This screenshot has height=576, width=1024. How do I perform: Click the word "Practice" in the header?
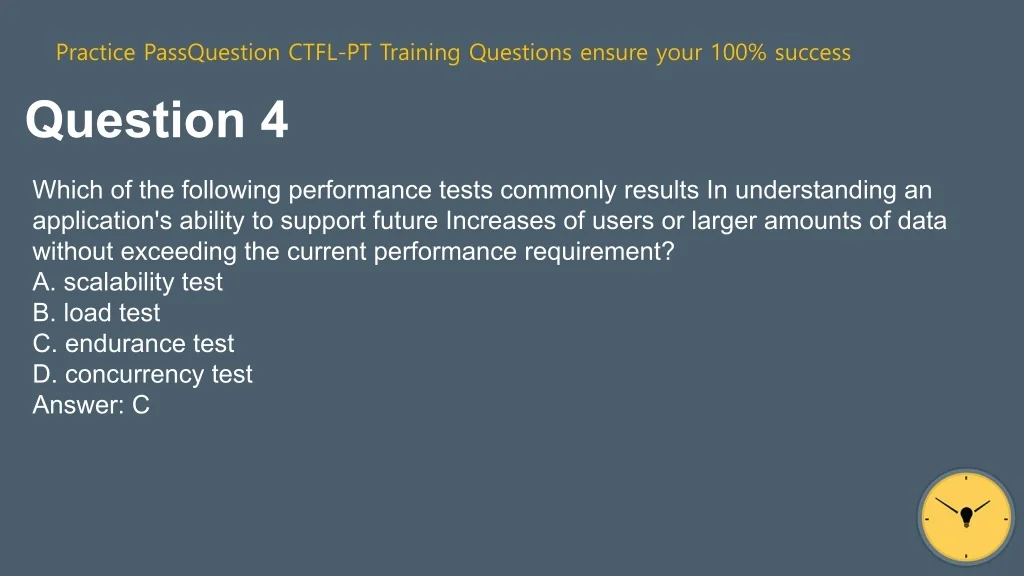(x=97, y=53)
